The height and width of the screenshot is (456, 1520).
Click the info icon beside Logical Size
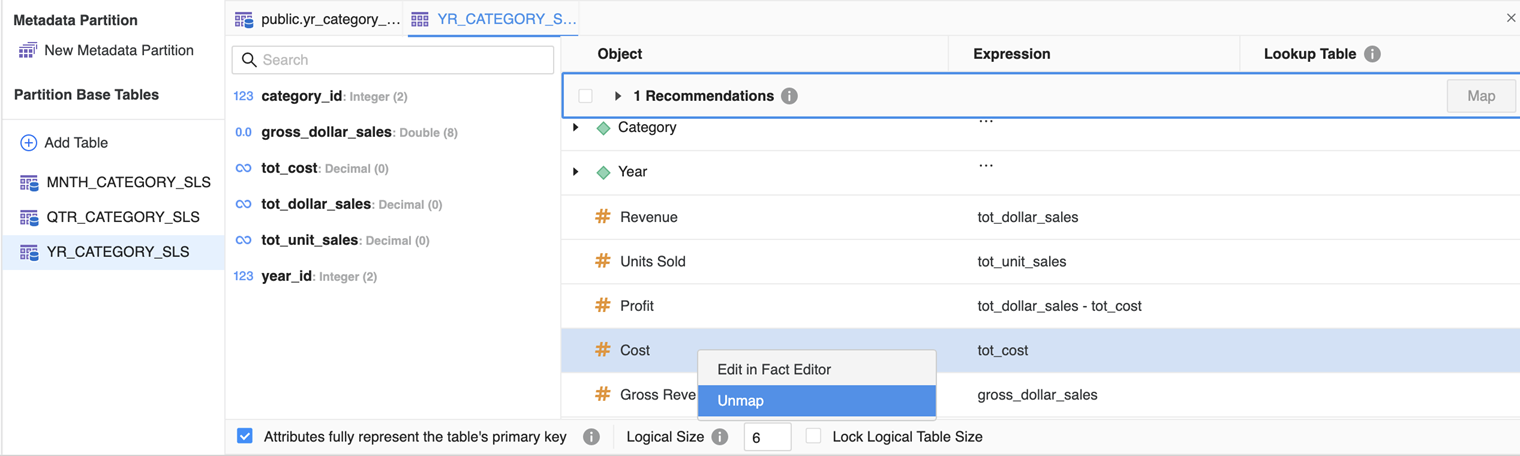[719, 437]
